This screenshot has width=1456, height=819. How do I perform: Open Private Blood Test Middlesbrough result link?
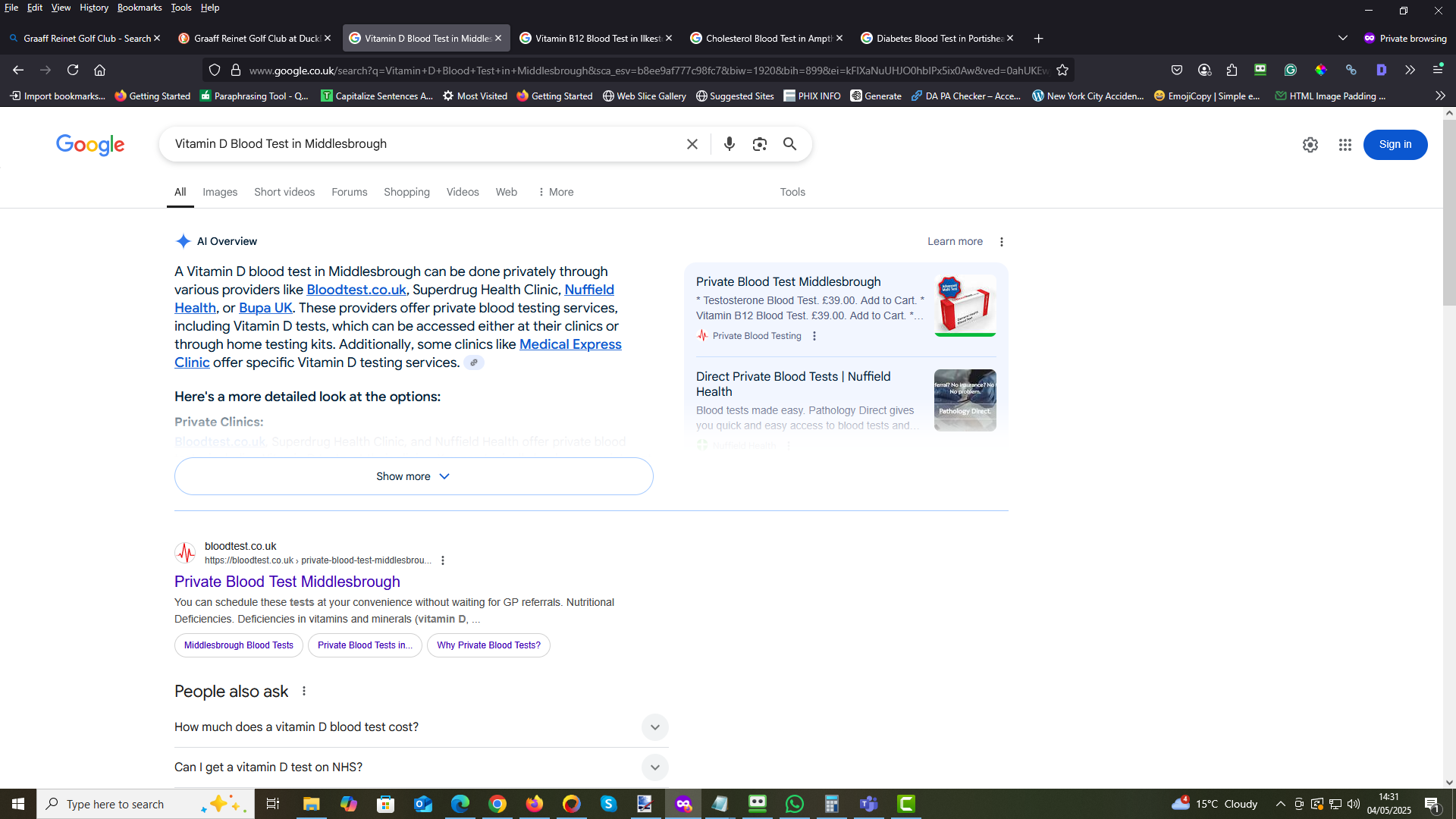click(287, 582)
